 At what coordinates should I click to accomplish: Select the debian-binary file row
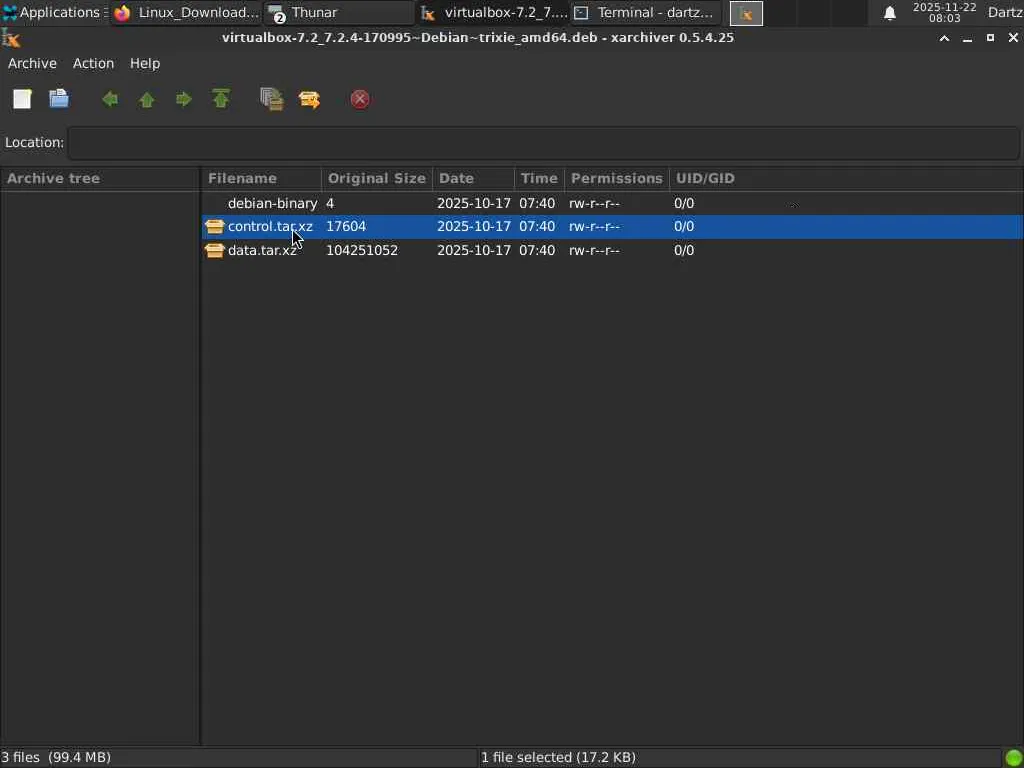coord(612,204)
